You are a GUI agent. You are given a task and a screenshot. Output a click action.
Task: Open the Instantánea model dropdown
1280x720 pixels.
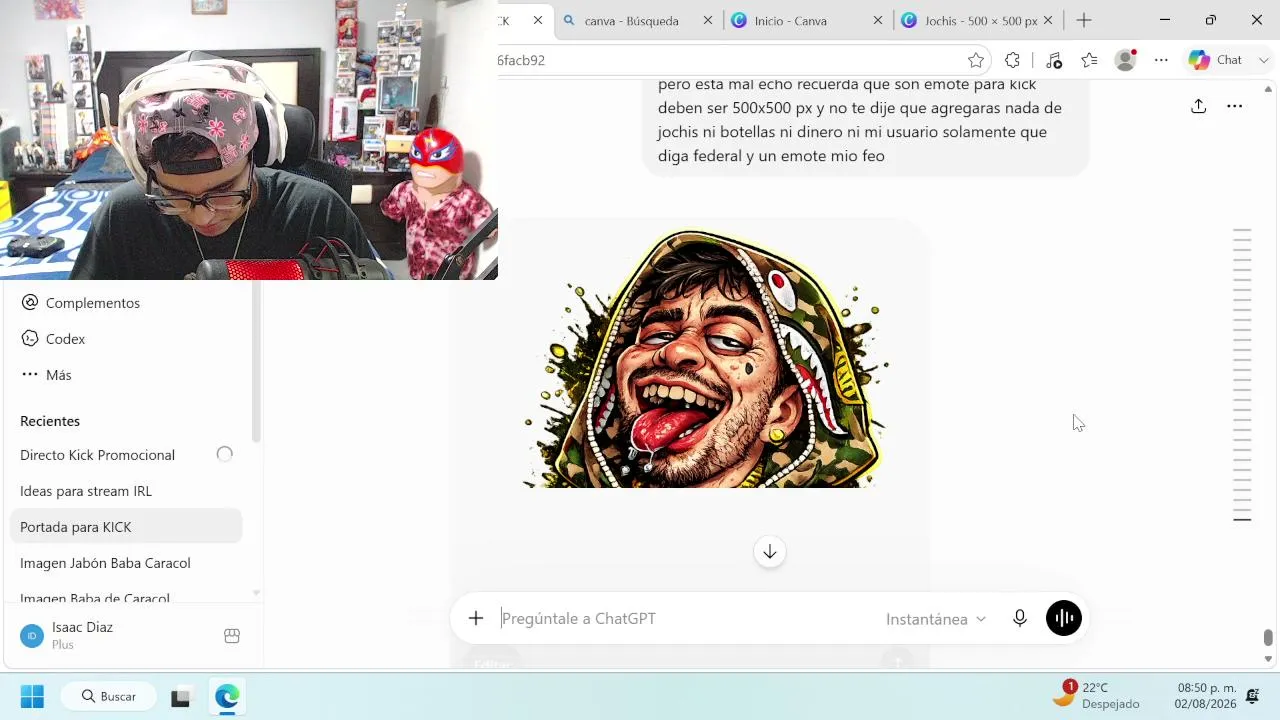[x=936, y=619]
